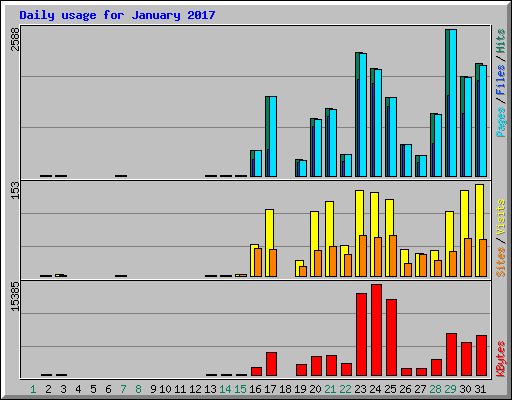Viewport: 512px width, 400px height.
Task: Click the tallest red KBytes bar for day 24
Action: pyautogui.click(x=376, y=330)
